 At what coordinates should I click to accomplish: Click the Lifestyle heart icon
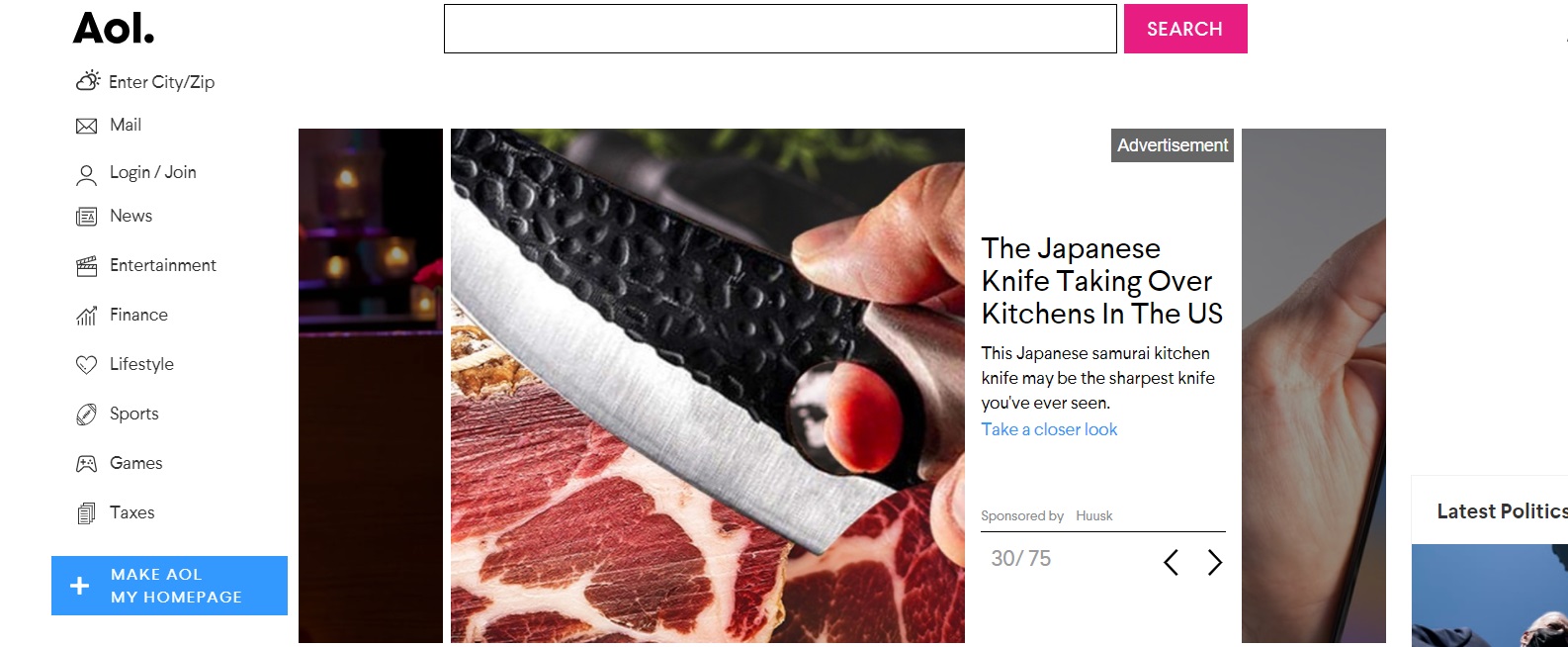tap(87, 365)
